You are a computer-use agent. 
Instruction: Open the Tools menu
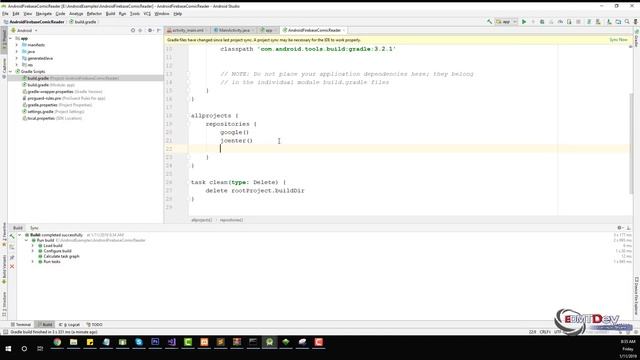point(135,14)
